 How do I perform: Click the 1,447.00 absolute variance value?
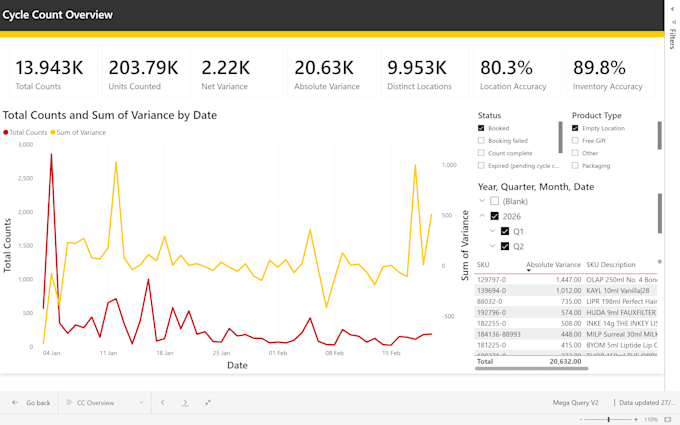pos(569,280)
